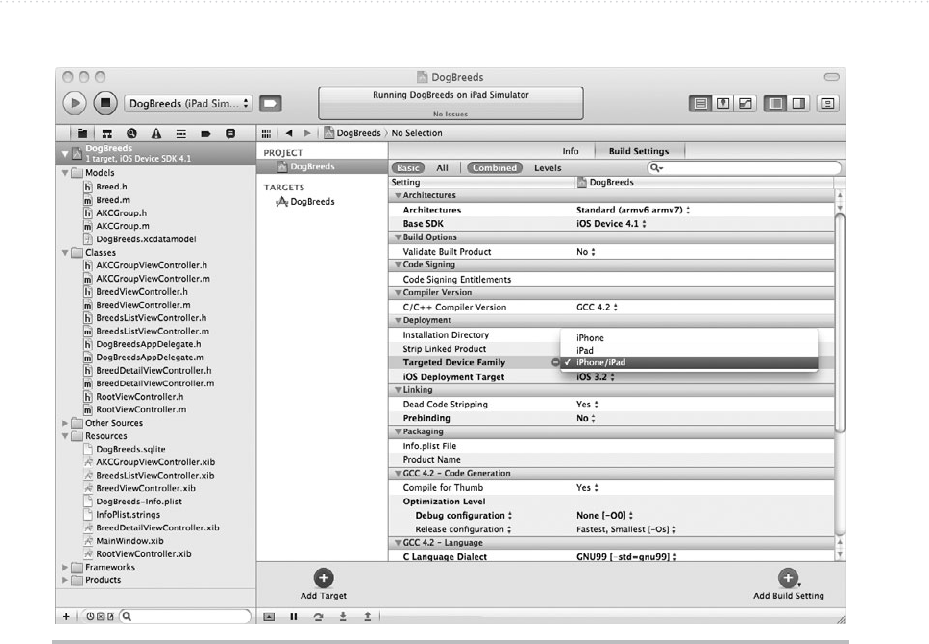Open Compile for Thumb Yes popup
This screenshot has width=929, height=644.
tap(588, 488)
